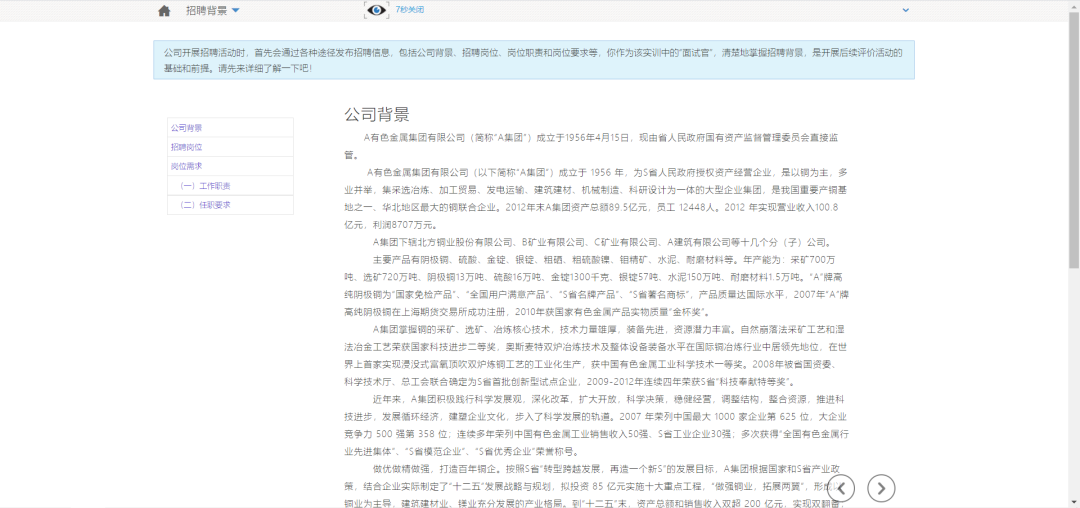Image resolution: width=1080 pixels, height=508 pixels.
Task: Select (二) 任职要求 sub-item
Action: pyautogui.click(x=205, y=205)
